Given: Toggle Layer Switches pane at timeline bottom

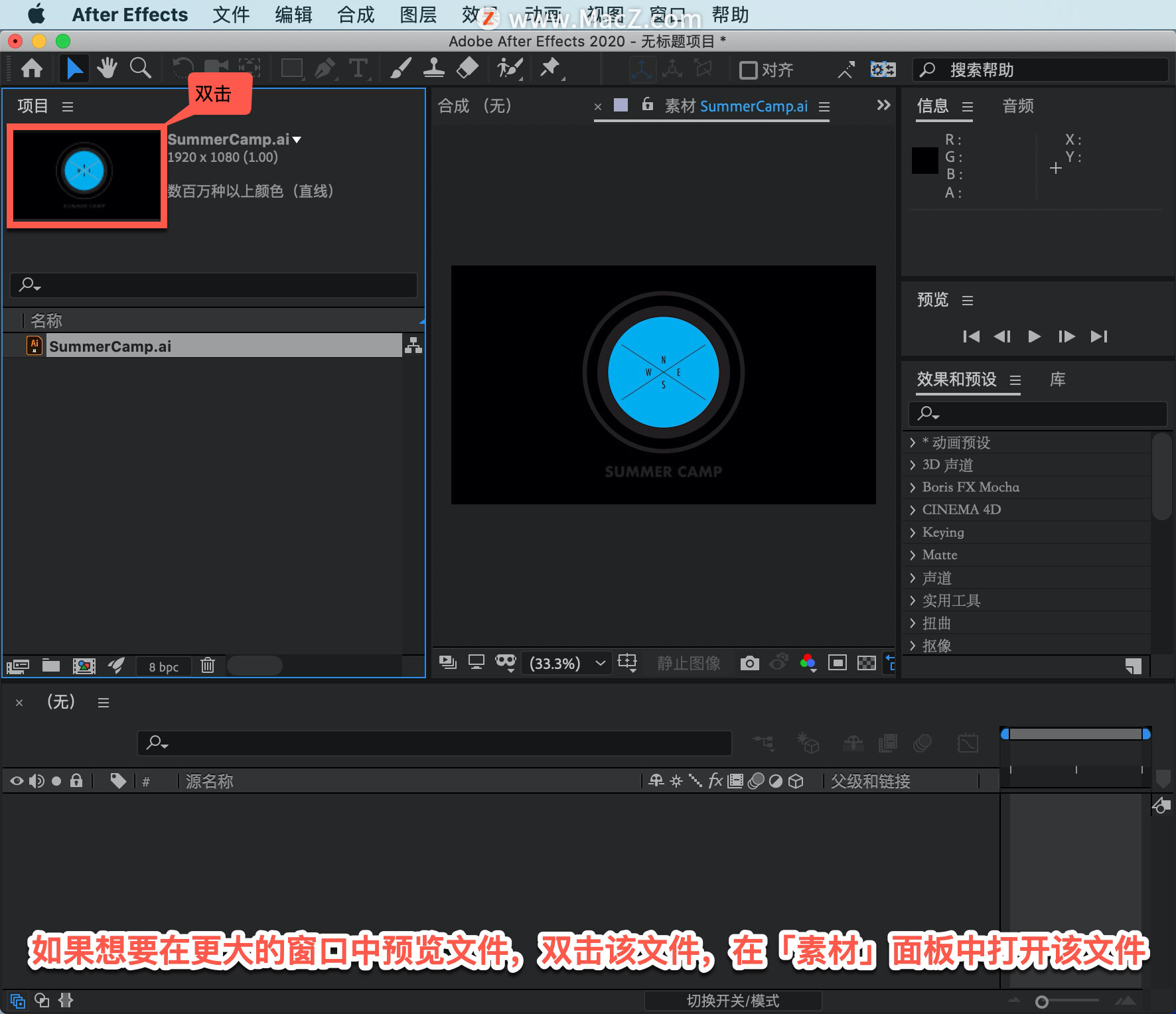Looking at the screenshot, I should pos(18,1001).
